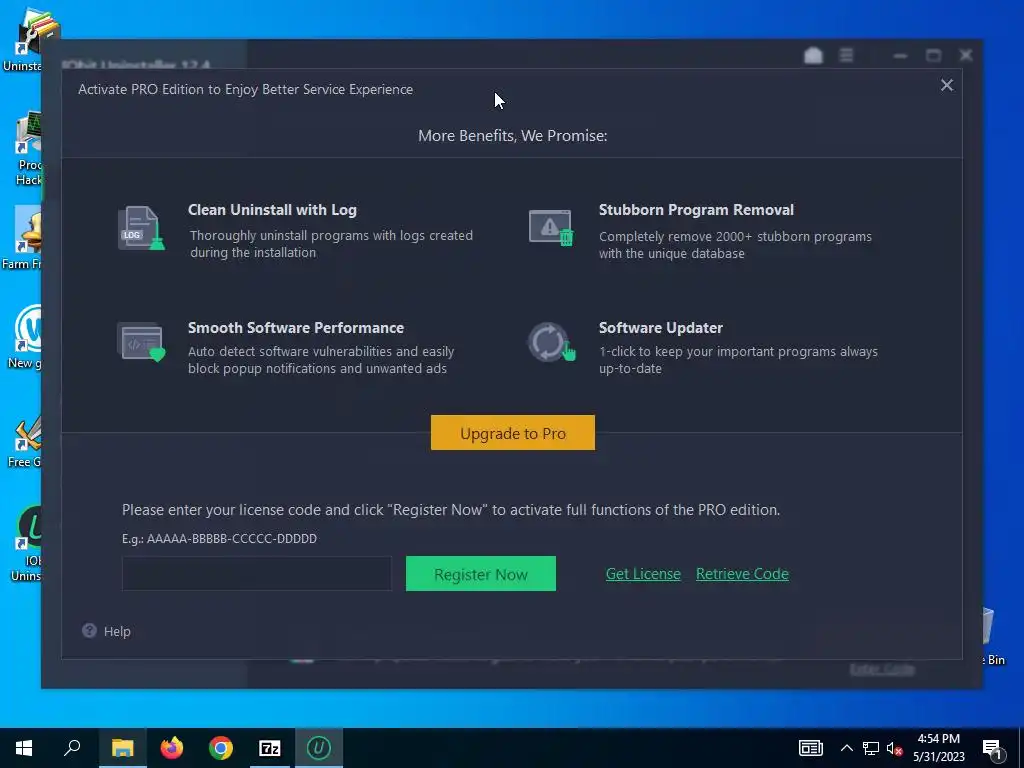Select the IObit Uninstaller desktop shortcut

tap(26, 542)
